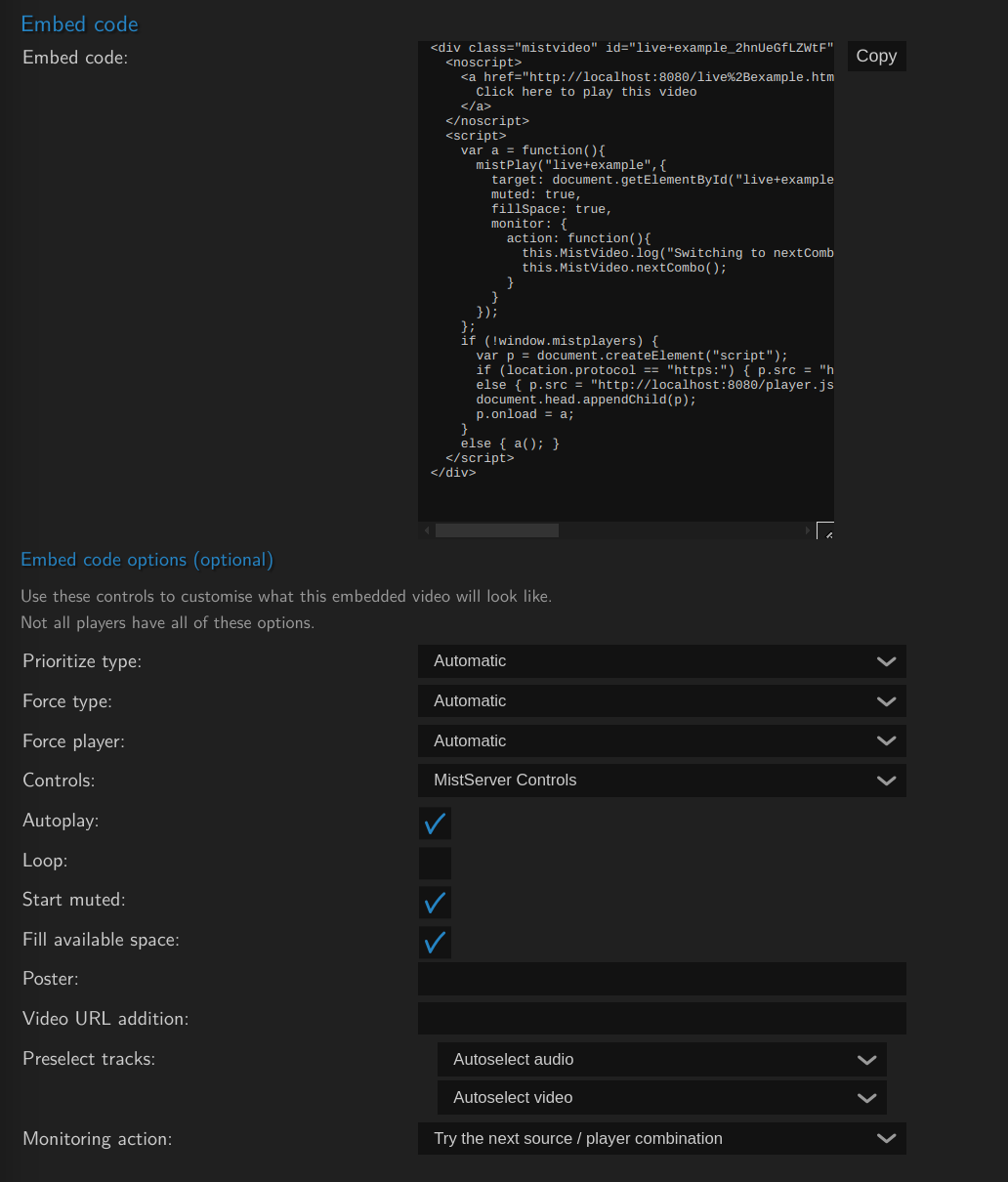Uncheck the Start muted option
The height and width of the screenshot is (1182, 1008).
click(x=435, y=902)
